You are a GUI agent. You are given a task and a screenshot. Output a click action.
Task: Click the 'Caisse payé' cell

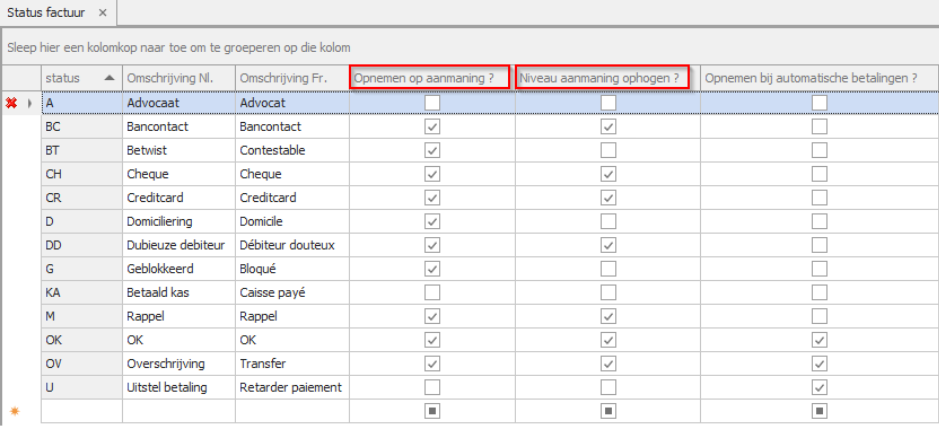pos(292,292)
